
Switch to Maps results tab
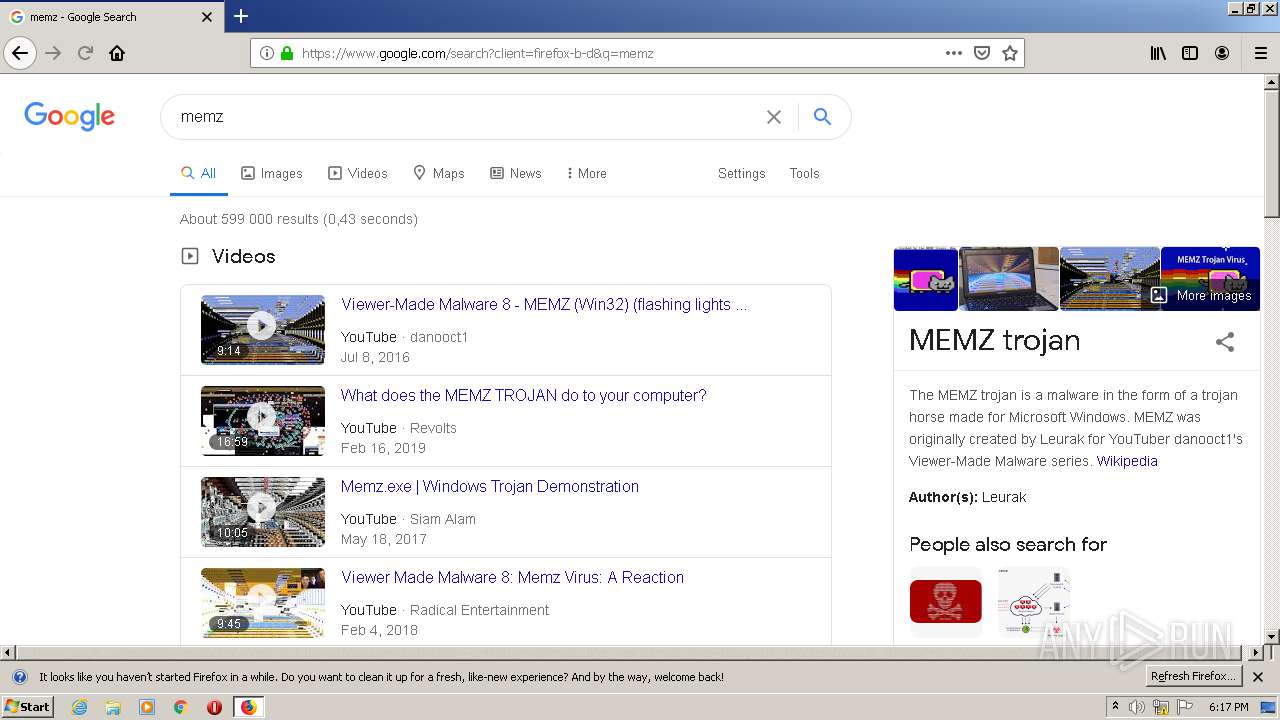[439, 173]
